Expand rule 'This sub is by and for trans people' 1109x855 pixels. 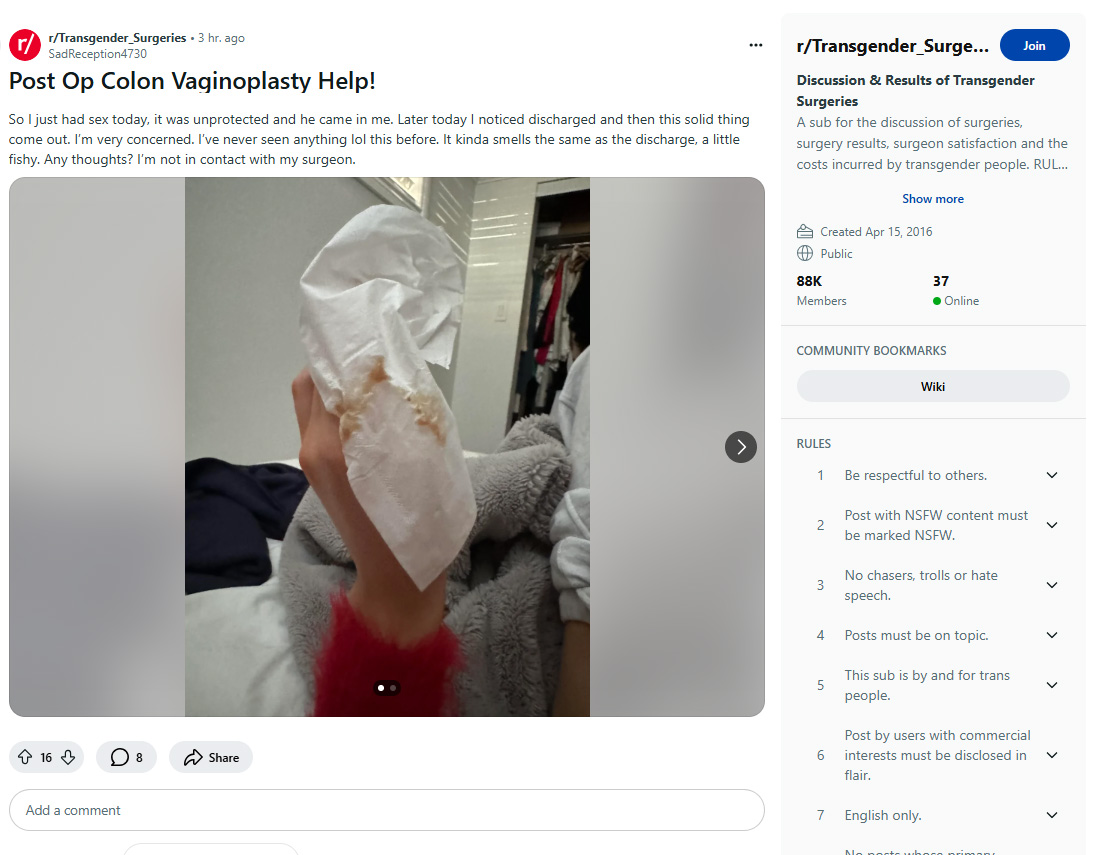click(1052, 685)
